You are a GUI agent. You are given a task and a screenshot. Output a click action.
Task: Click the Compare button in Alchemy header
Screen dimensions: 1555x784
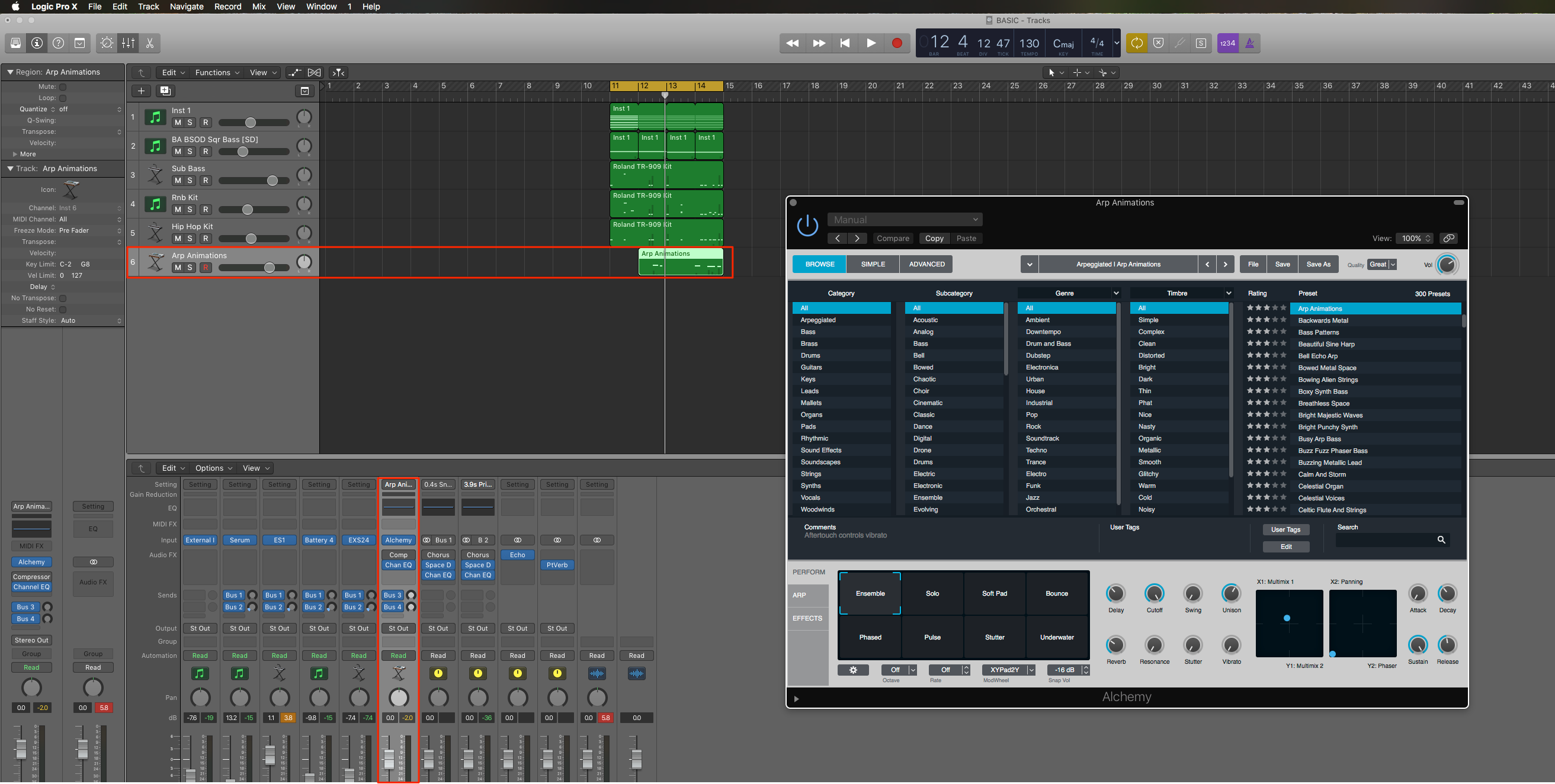coord(893,239)
